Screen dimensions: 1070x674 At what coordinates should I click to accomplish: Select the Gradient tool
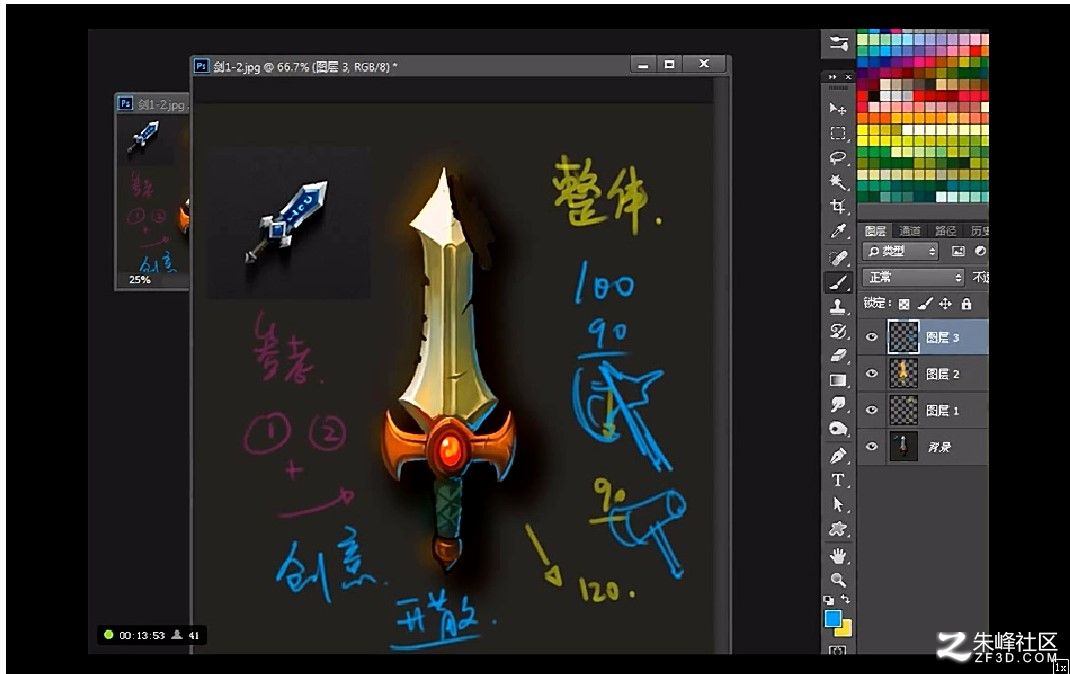[x=837, y=380]
